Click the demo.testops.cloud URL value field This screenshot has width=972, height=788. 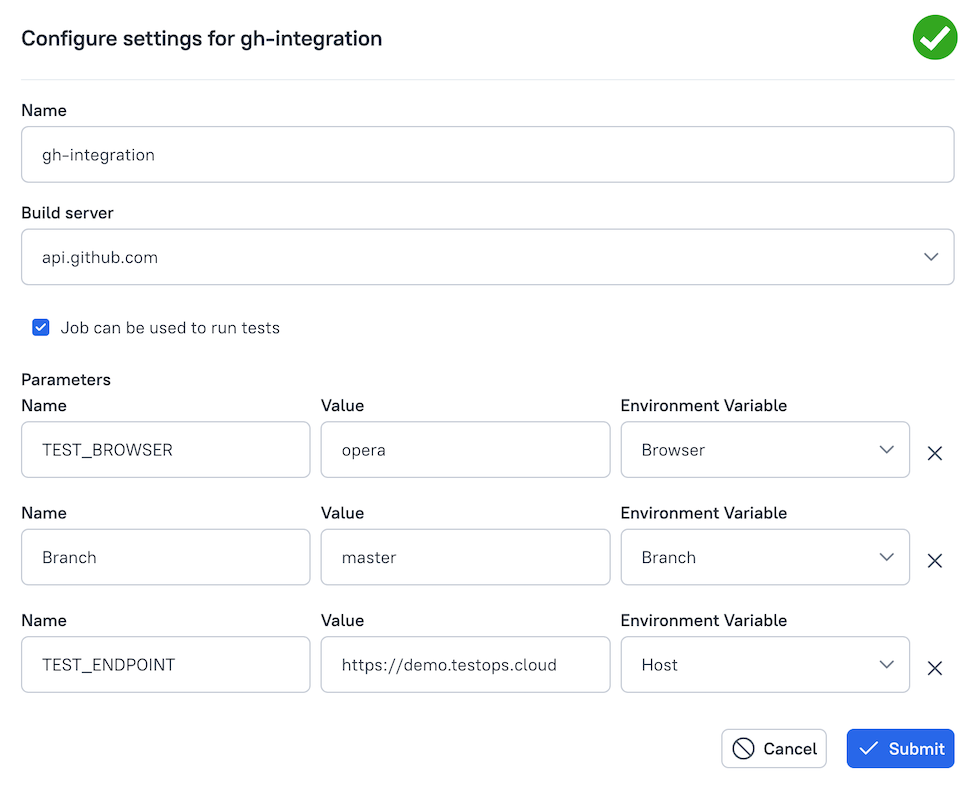pos(465,664)
